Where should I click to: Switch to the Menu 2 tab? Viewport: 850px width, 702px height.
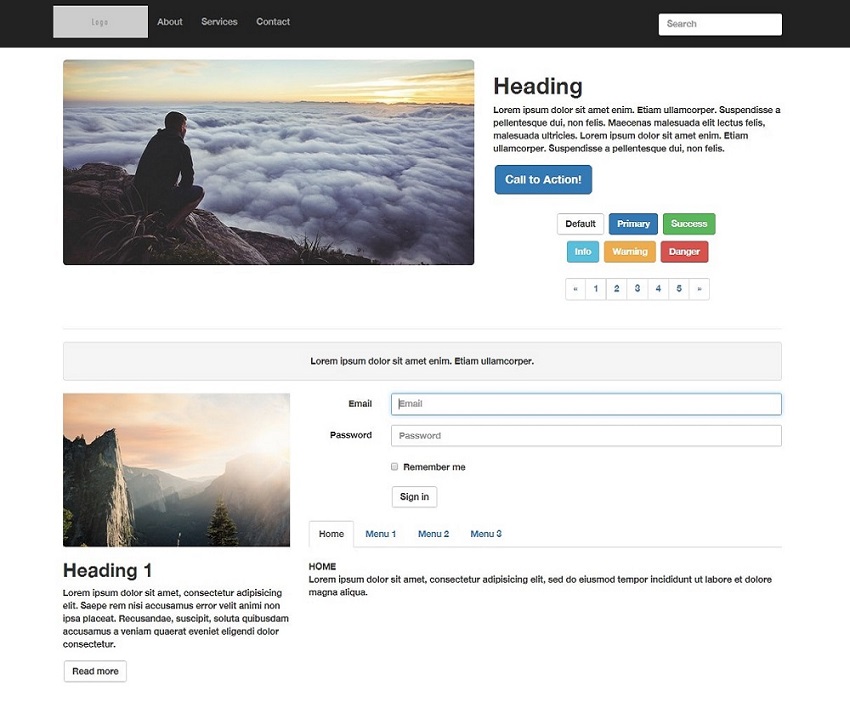tap(433, 534)
